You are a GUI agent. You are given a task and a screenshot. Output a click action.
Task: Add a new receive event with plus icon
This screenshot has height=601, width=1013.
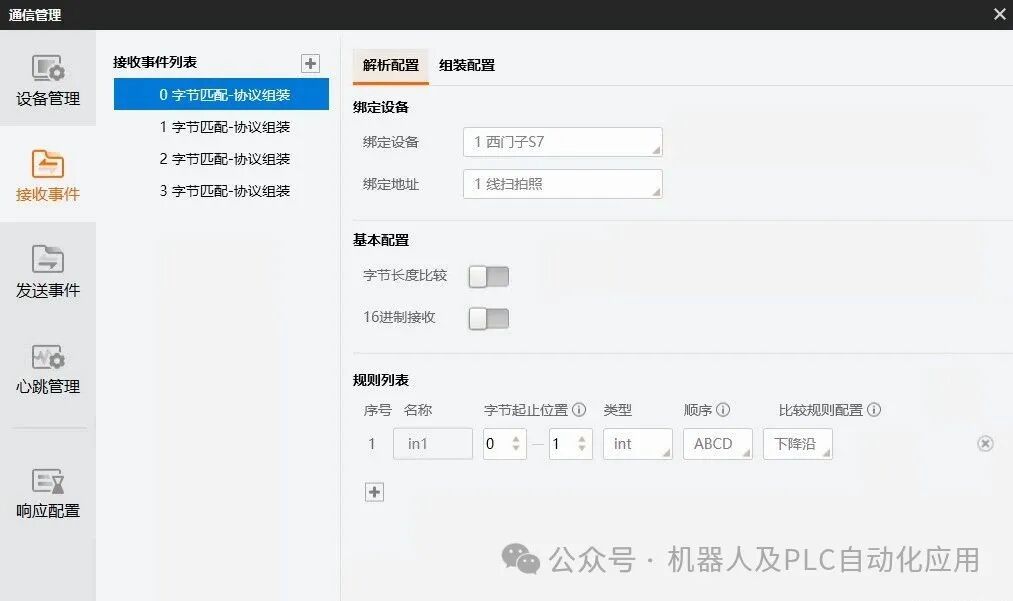click(x=310, y=63)
